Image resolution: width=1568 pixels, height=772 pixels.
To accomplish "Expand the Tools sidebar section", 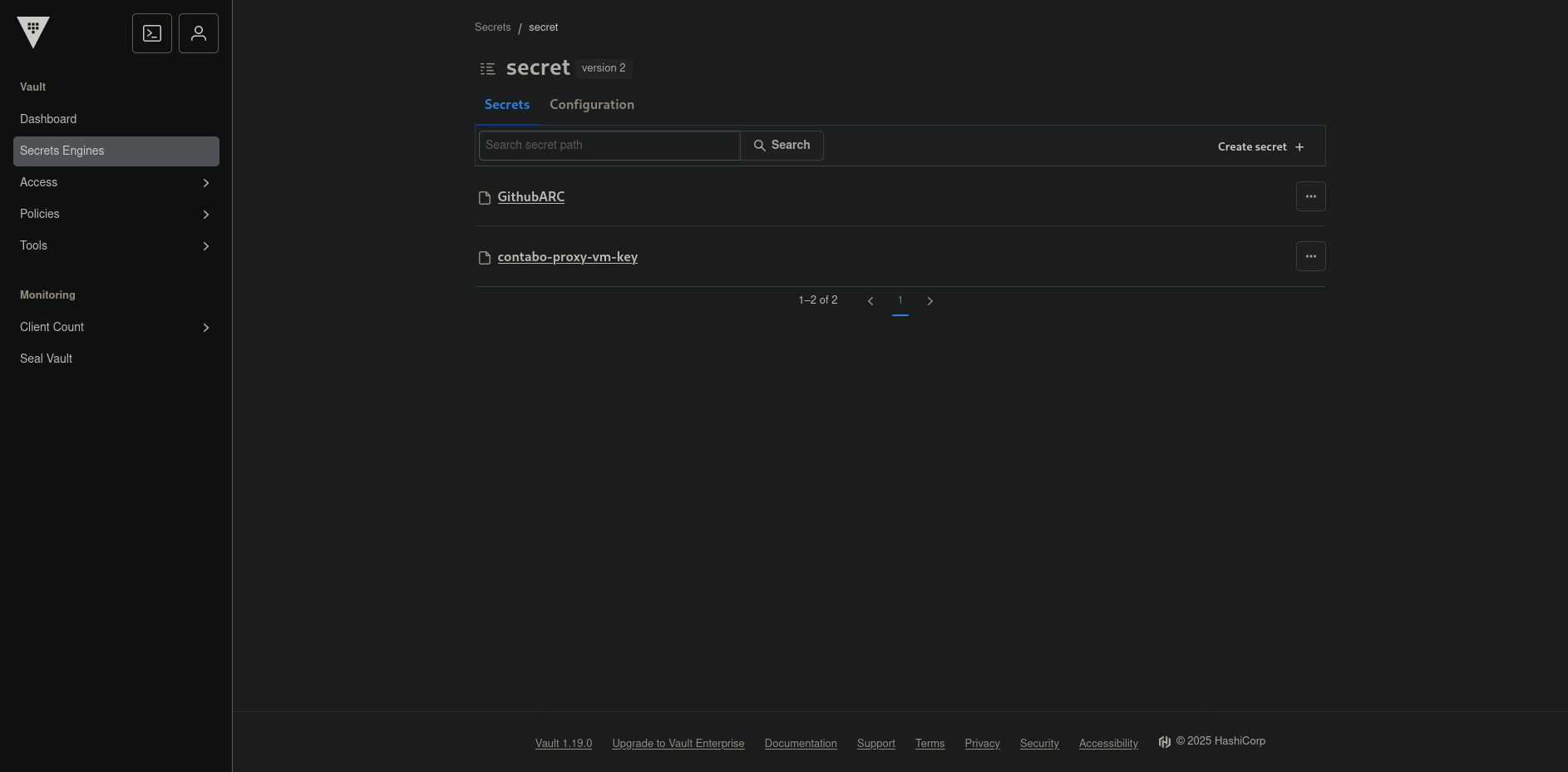I will tap(205, 246).
